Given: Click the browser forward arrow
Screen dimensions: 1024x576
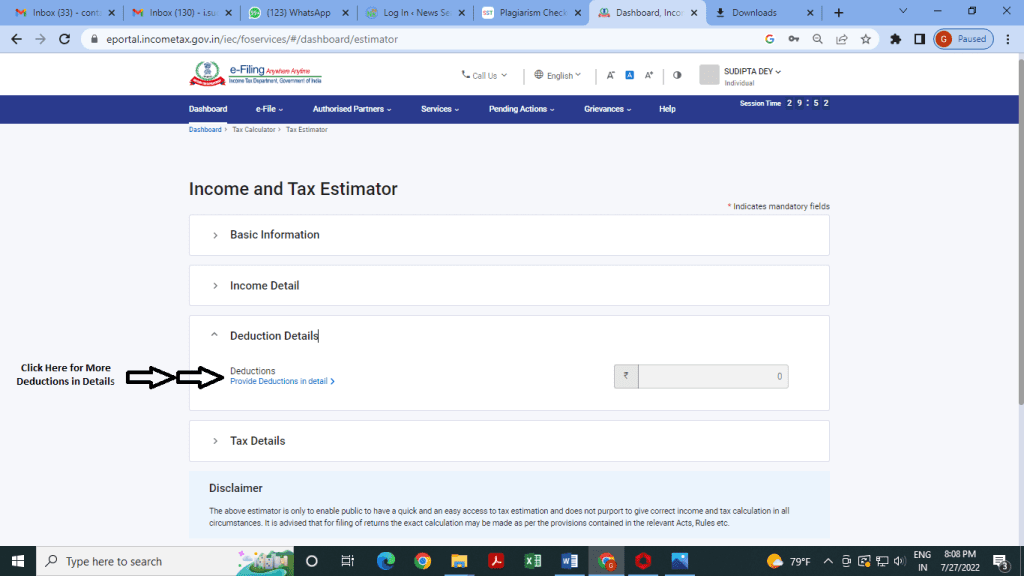Looking at the screenshot, I should 40,39.
